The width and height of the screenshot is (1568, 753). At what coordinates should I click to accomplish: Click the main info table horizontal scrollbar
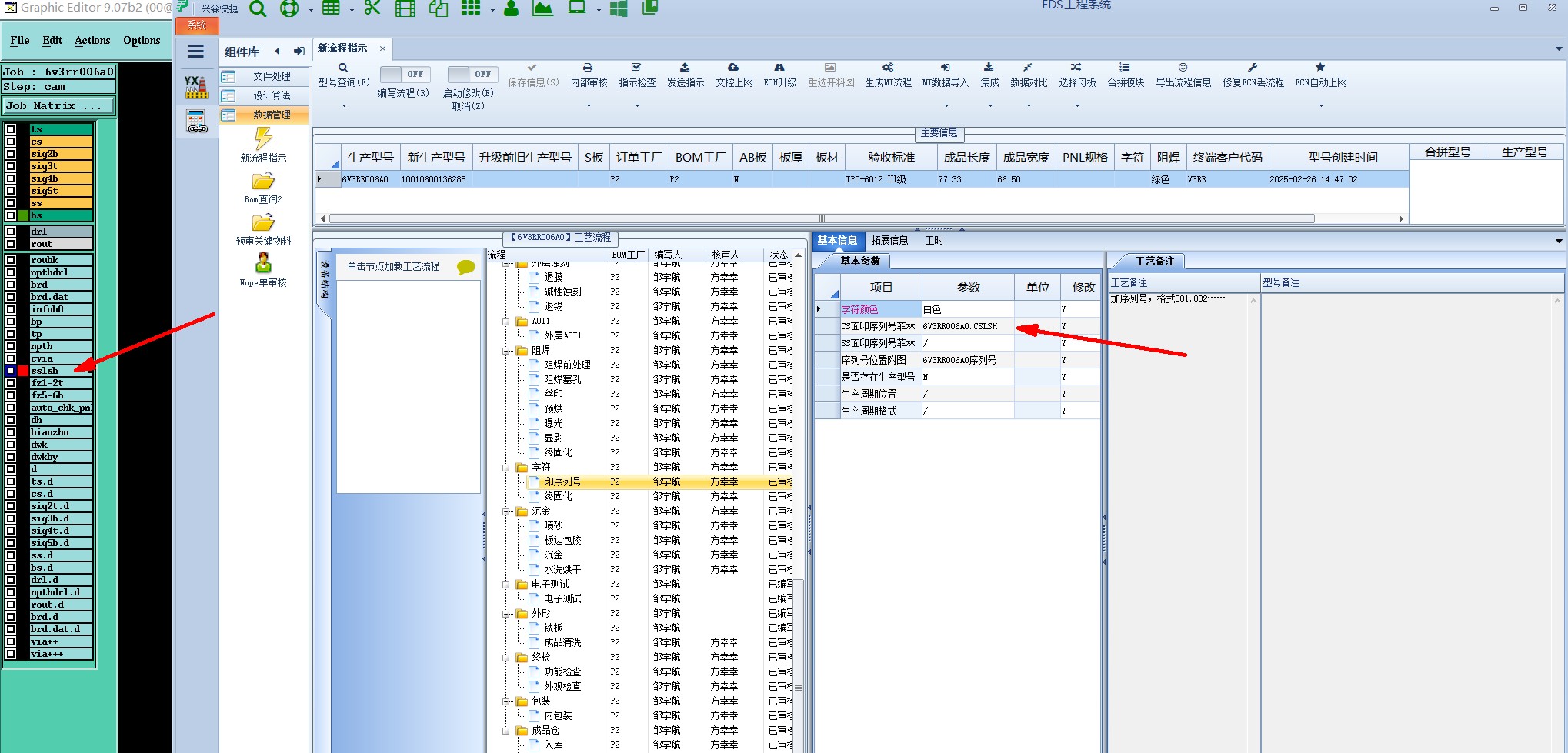(x=821, y=218)
